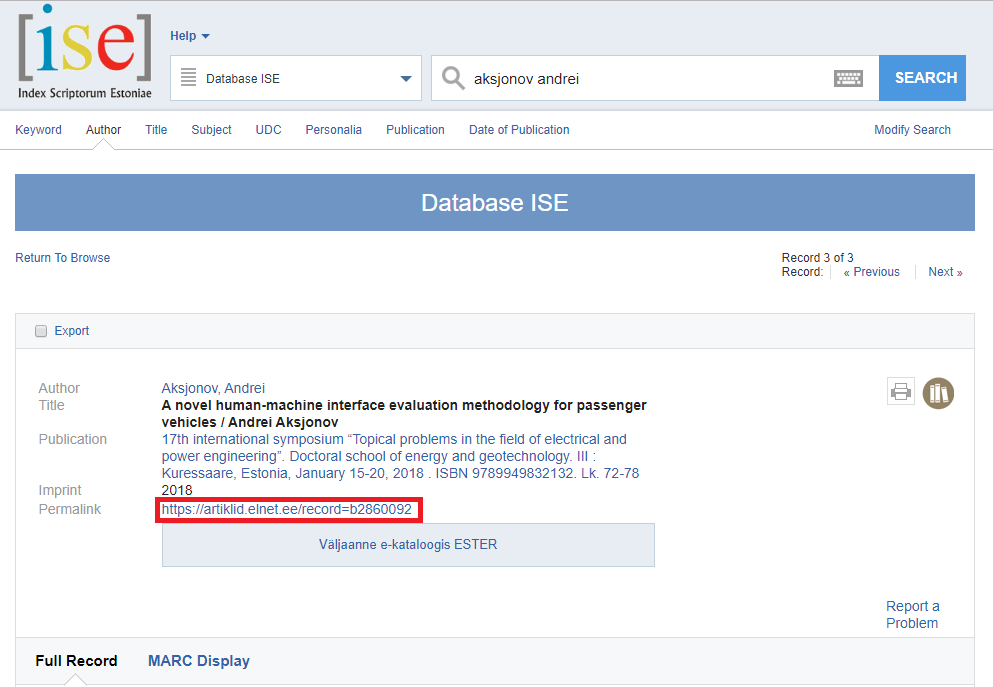This screenshot has width=993, height=687.
Task: Click the 'Record 3 of 3' text
Action: pyautogui.click(x=818, y=258)
